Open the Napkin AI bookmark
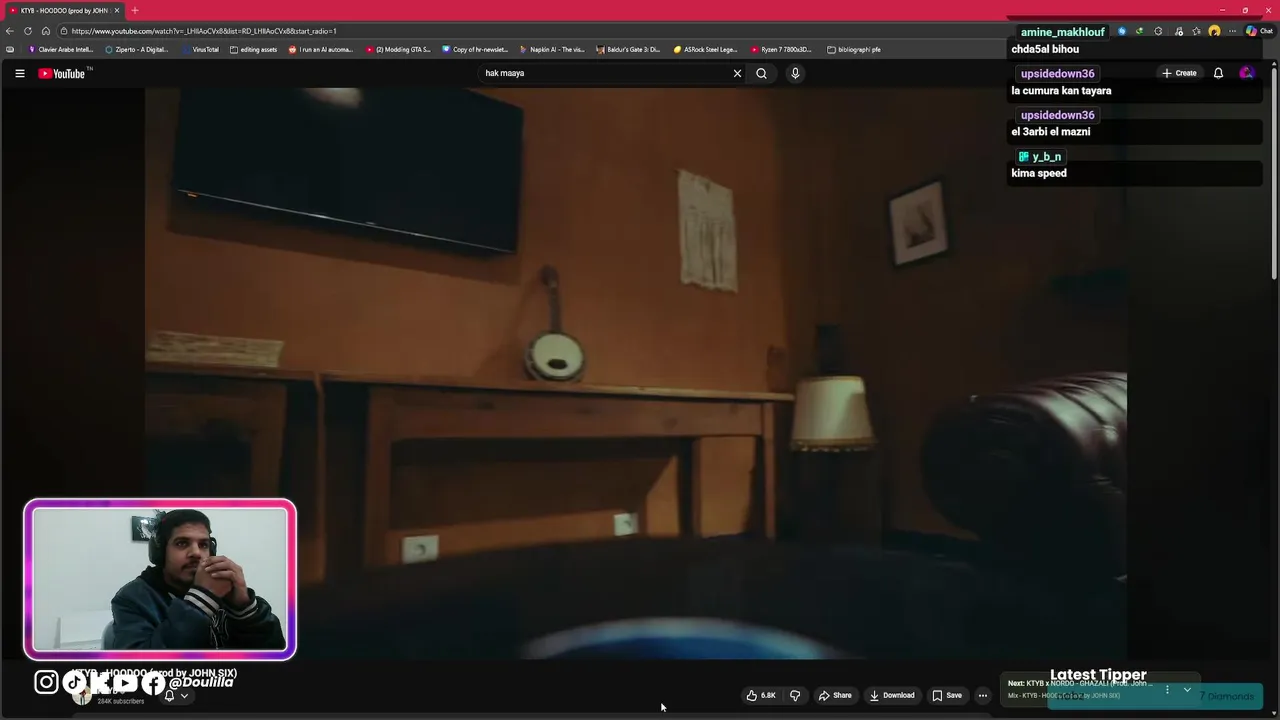The width and height of the screenshot is (1280, 720). tap(552, 49)
